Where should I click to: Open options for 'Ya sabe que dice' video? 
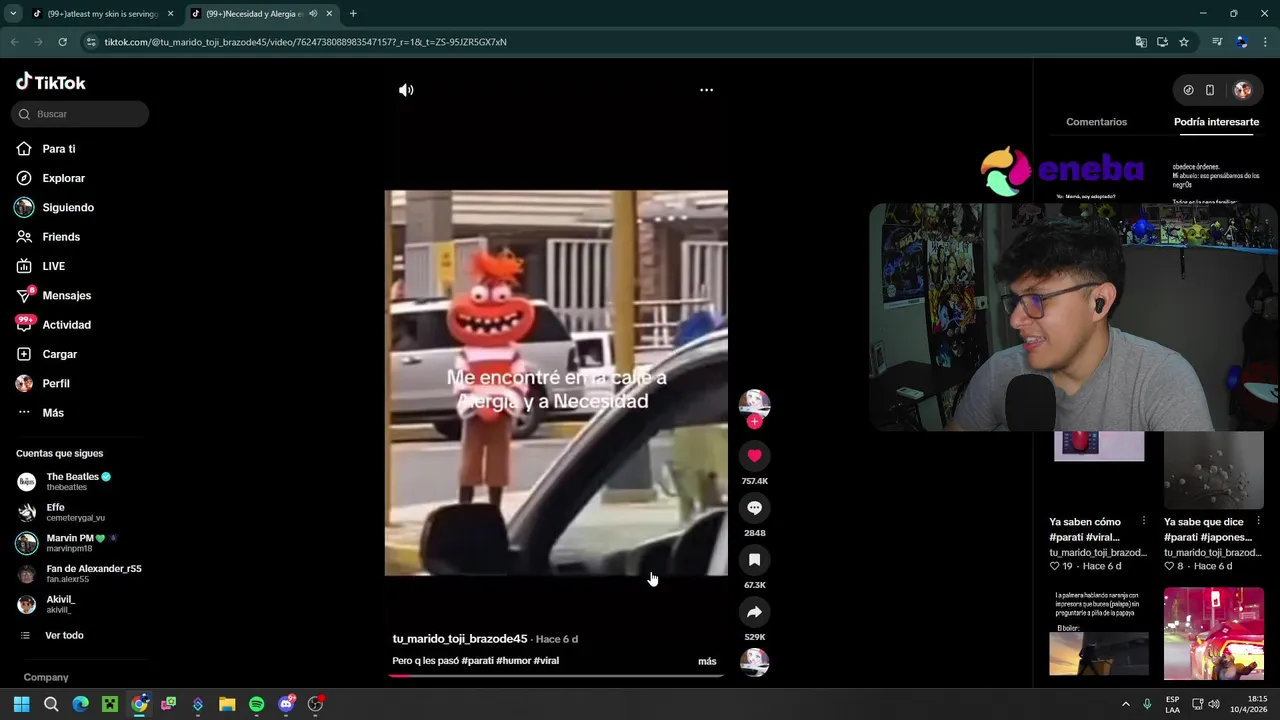(x=1259, y=521)
